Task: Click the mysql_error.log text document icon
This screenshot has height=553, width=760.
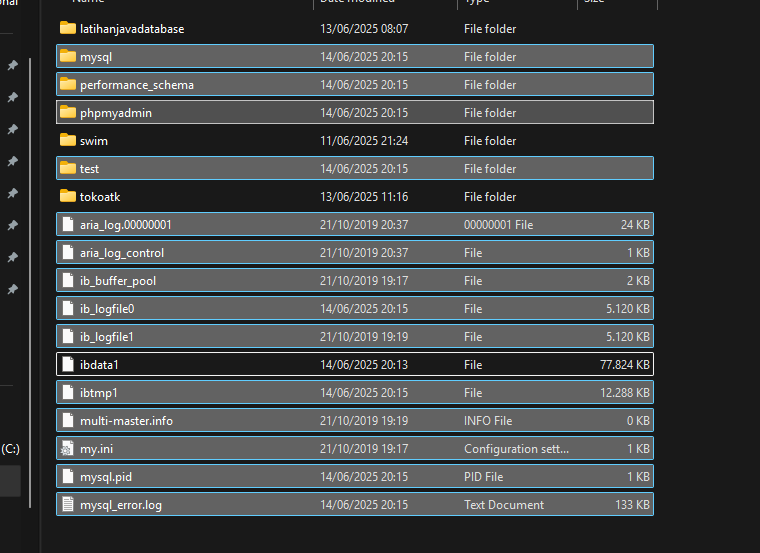Action: click(68, 505)
